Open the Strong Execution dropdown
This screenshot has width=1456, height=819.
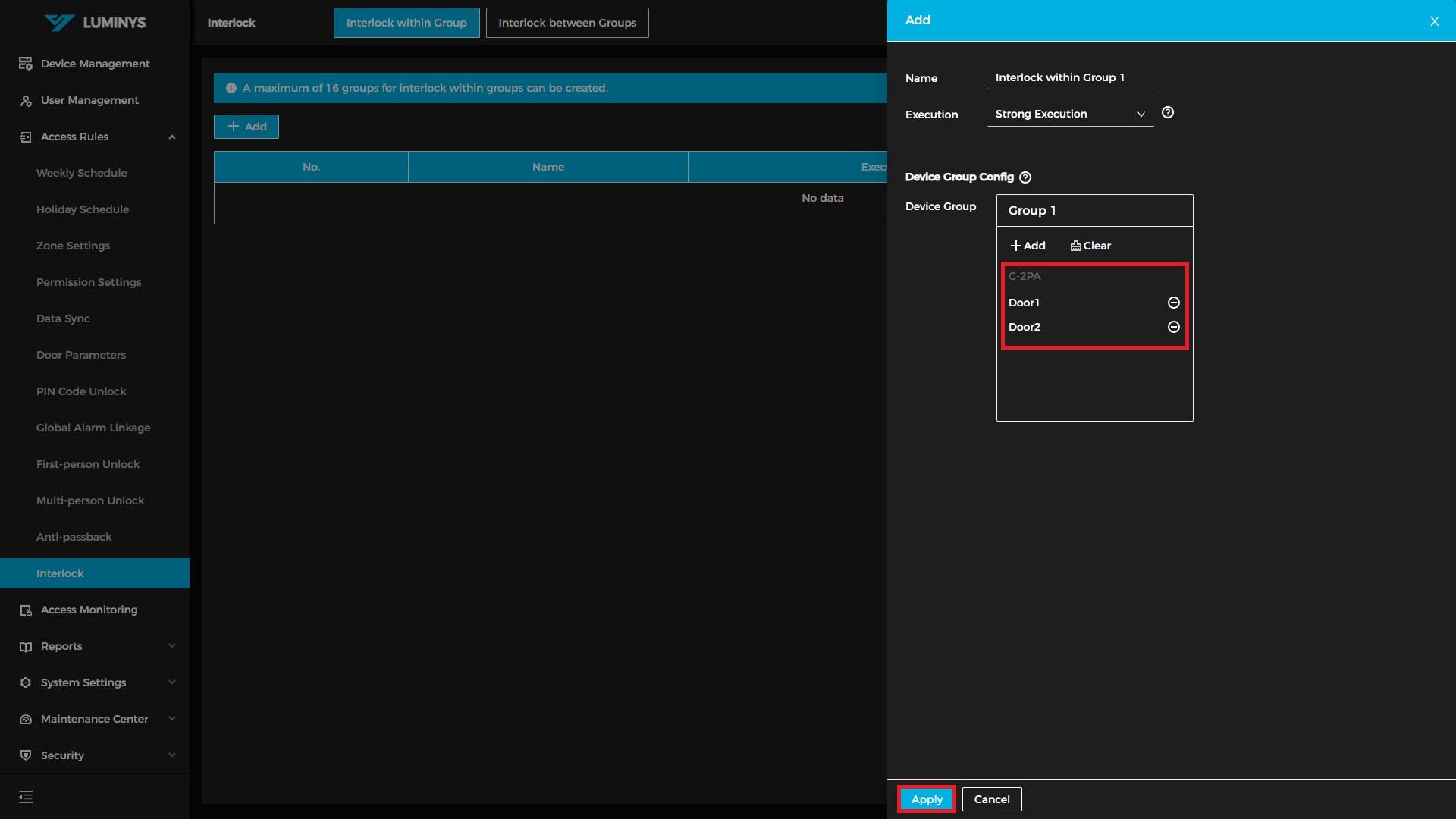click(1069, 114)
